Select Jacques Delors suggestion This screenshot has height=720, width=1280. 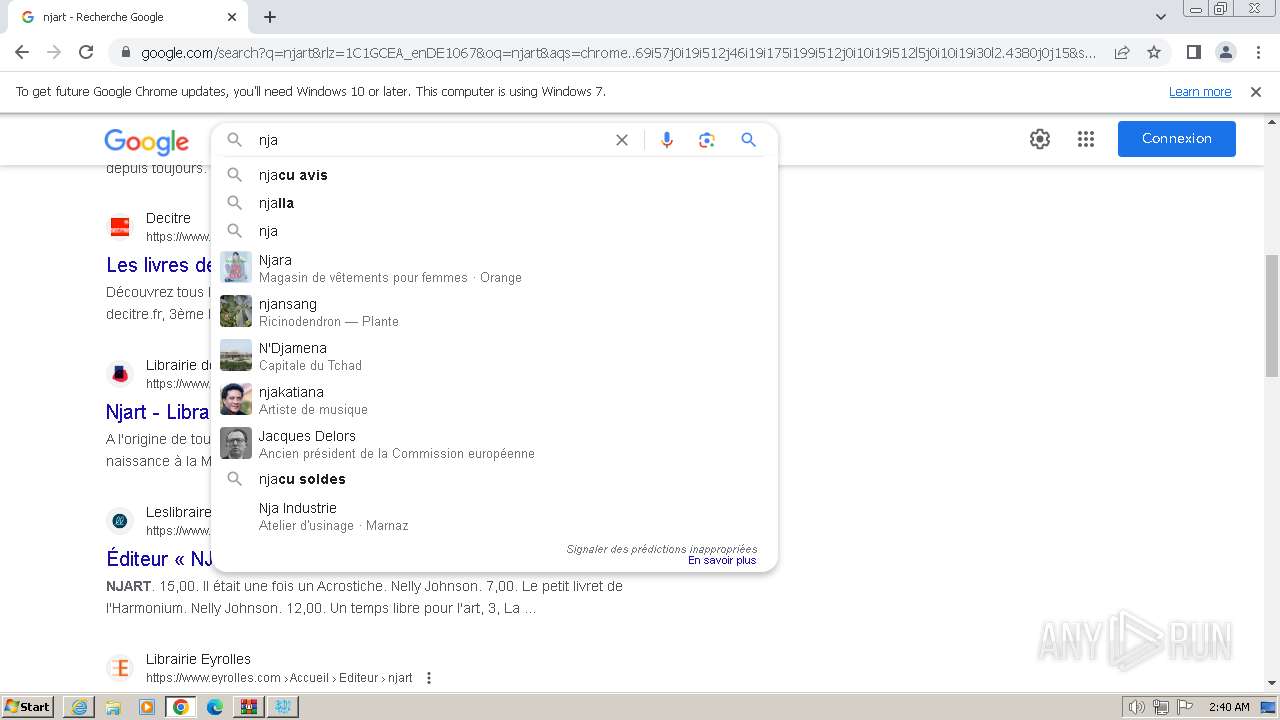[x=494, y=444]
